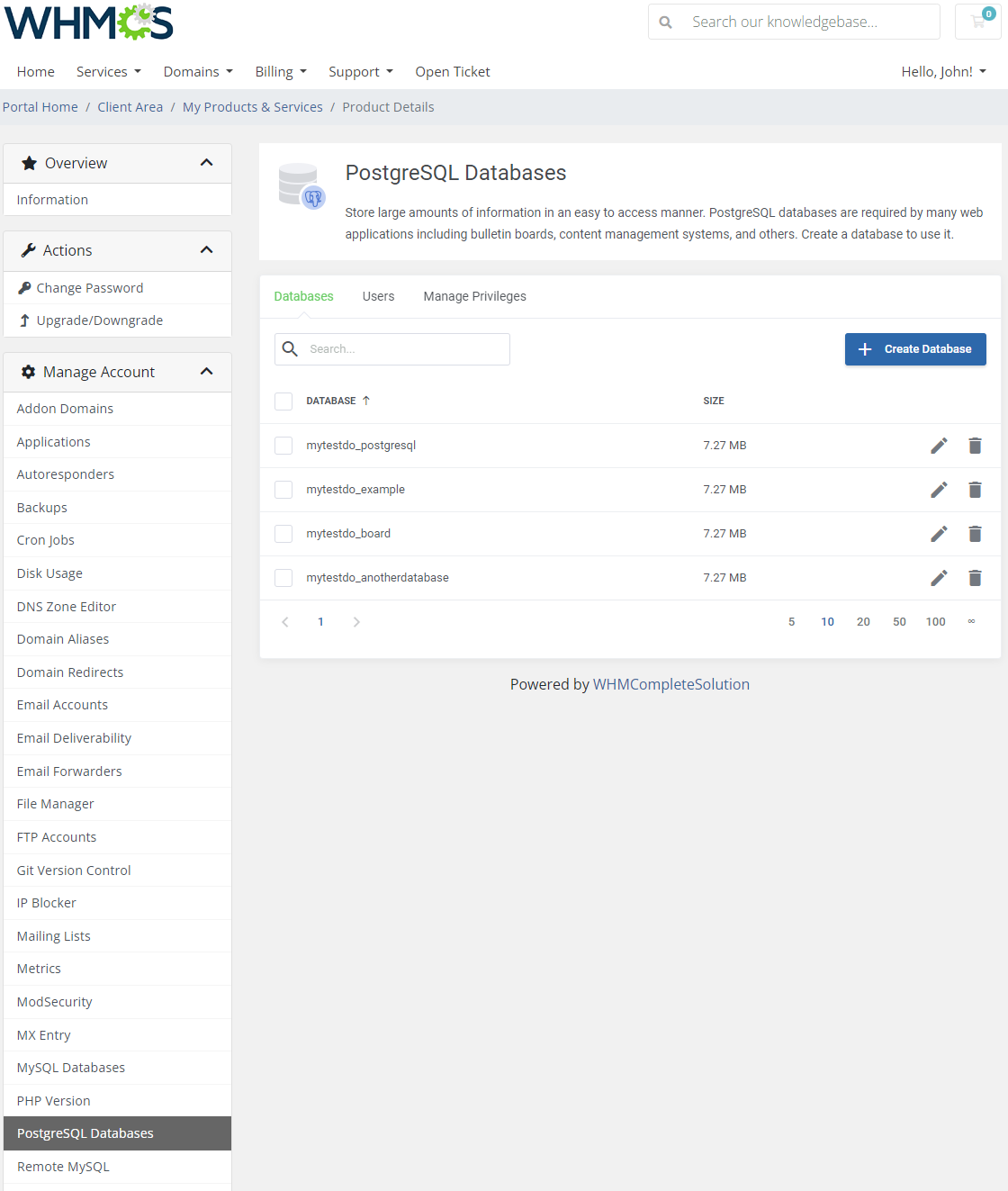Image resolution: width=1008 pixels, height=1191 pixels.
Task: Open Git Version Control in sidebar
Action: pyautogui.click(x=117, y=871)
